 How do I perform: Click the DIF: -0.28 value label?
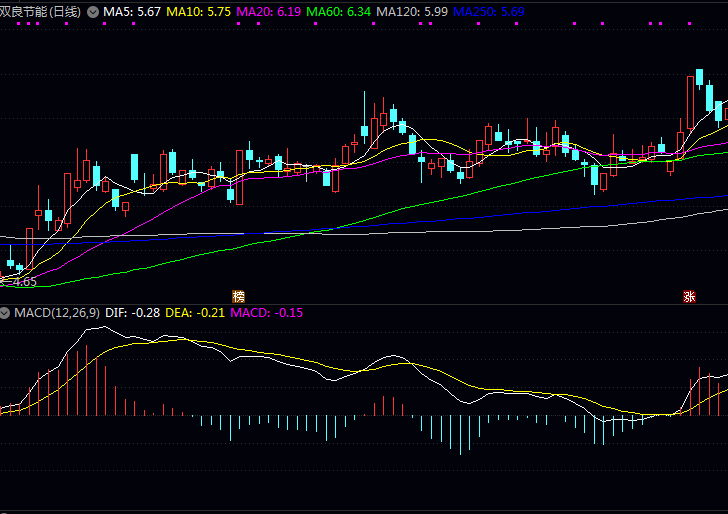pyautogui.click(x=133, y=313)
